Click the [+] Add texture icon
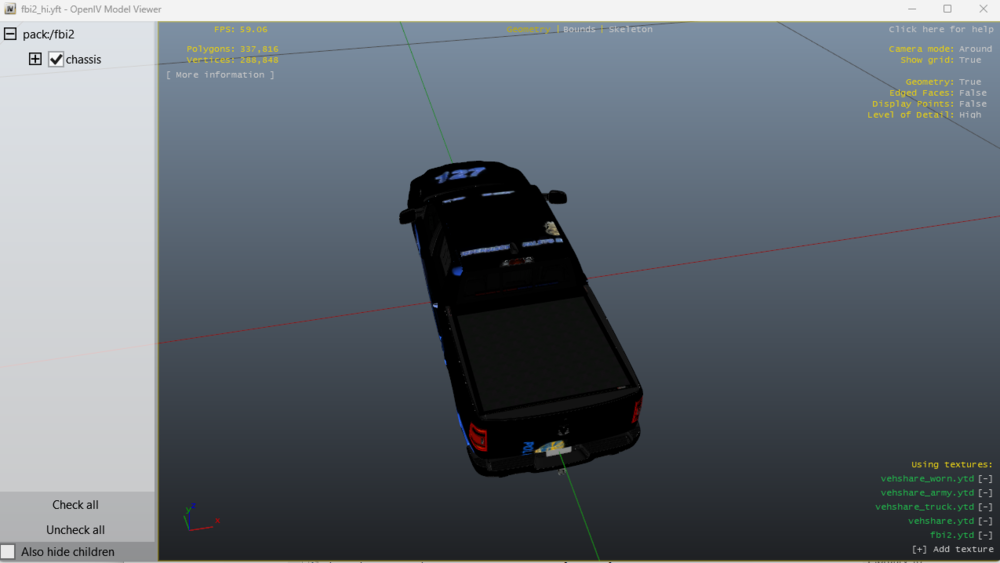The image size is (1000, 563). (x=919, y=549)
